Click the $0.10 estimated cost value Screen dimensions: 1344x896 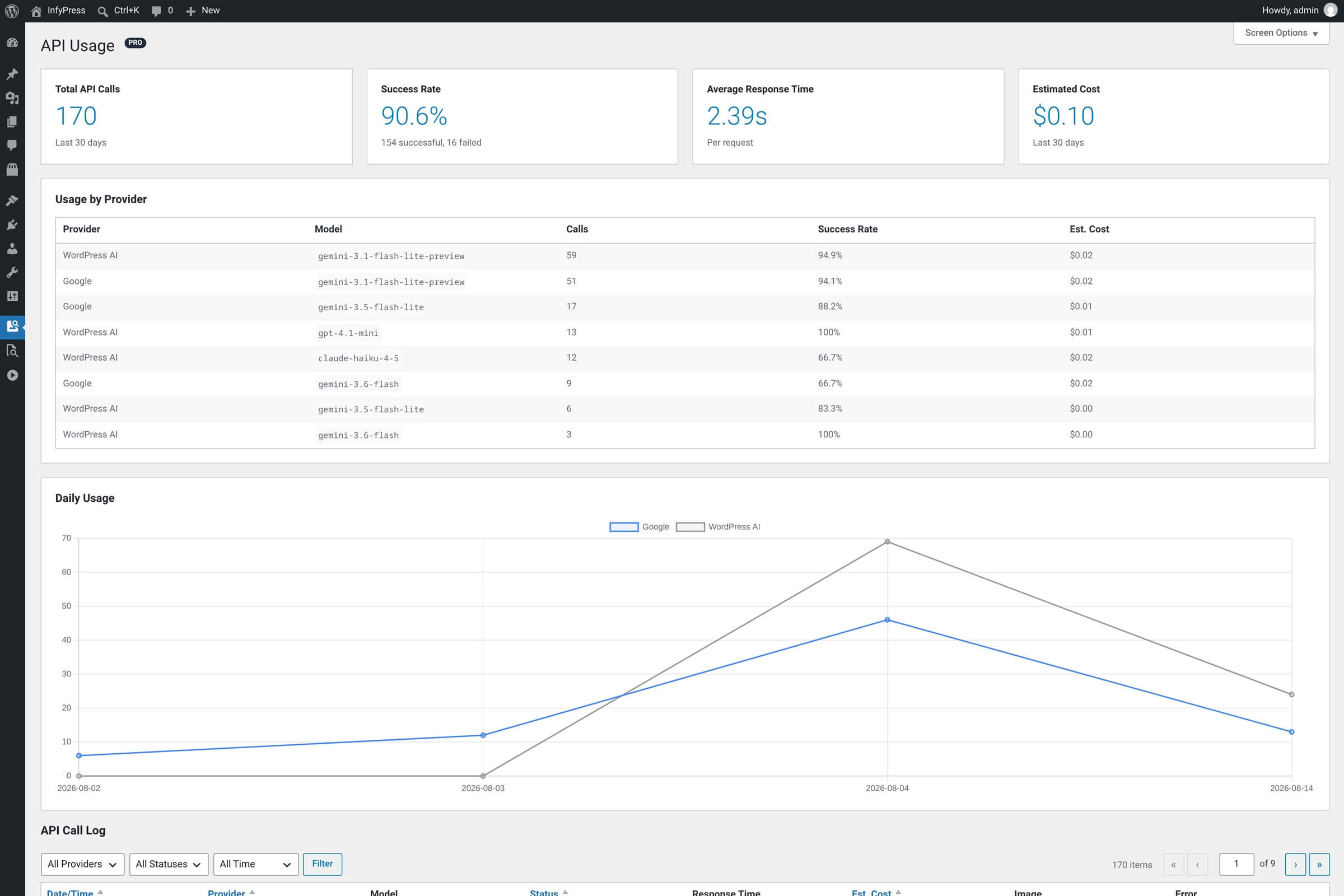(1063, 116)
